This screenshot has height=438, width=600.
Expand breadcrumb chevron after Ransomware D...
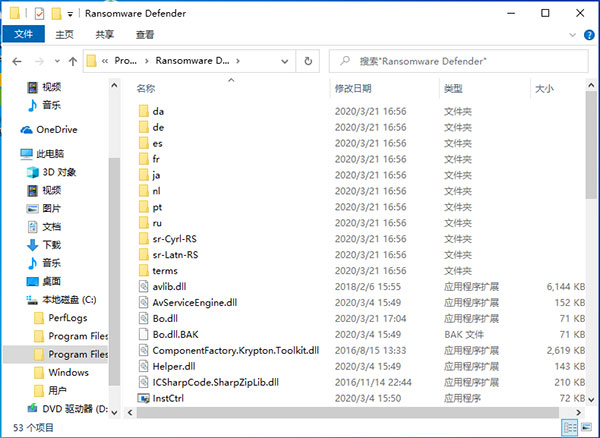[238, 61]
